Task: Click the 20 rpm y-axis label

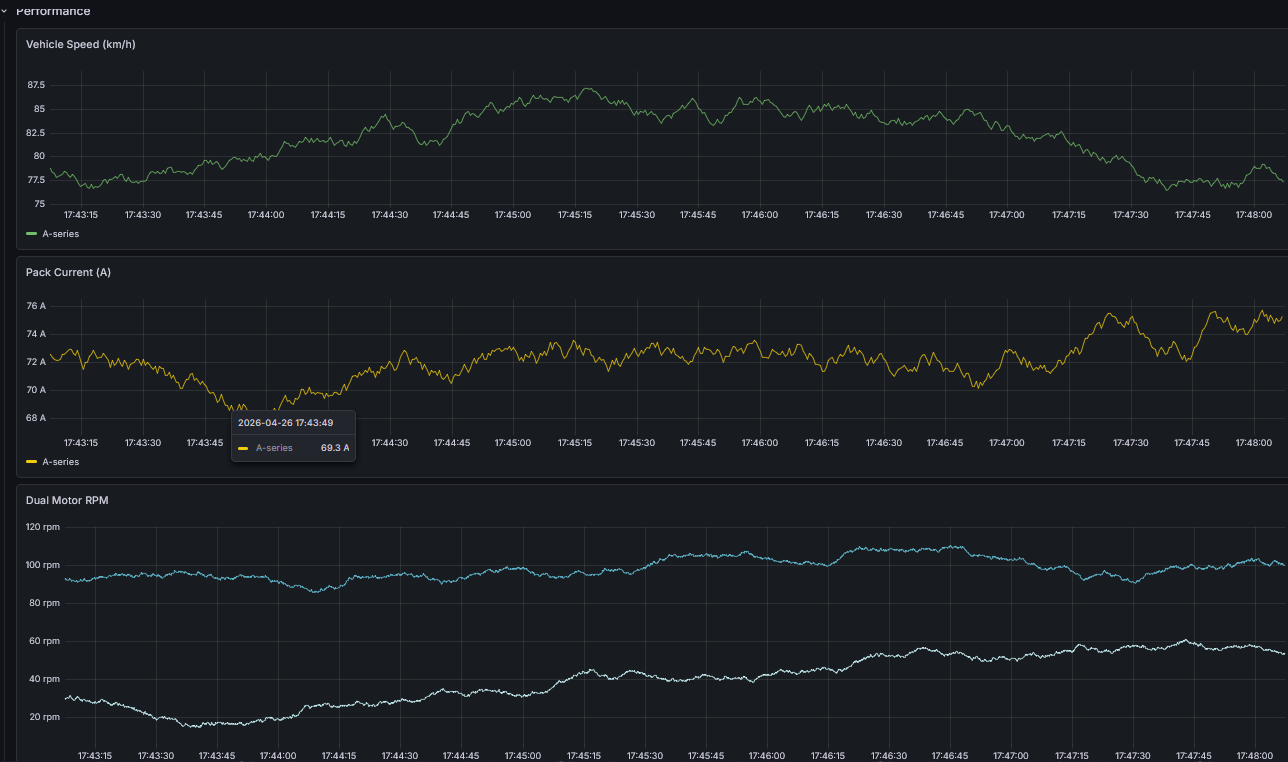Action: [43, 717]
